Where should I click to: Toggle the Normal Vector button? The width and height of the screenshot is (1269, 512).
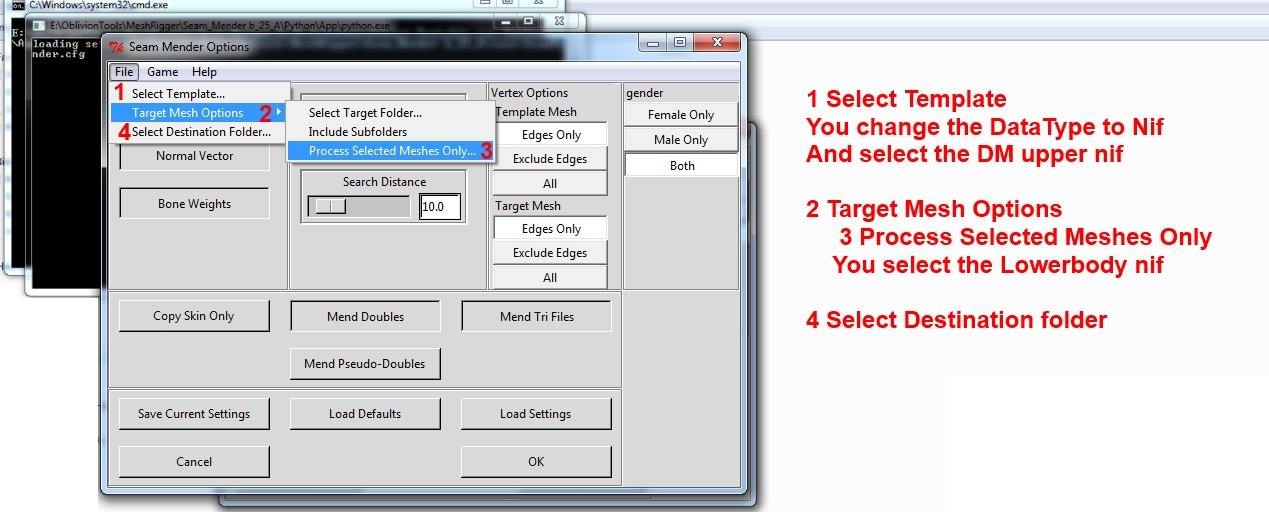[194, 156]
